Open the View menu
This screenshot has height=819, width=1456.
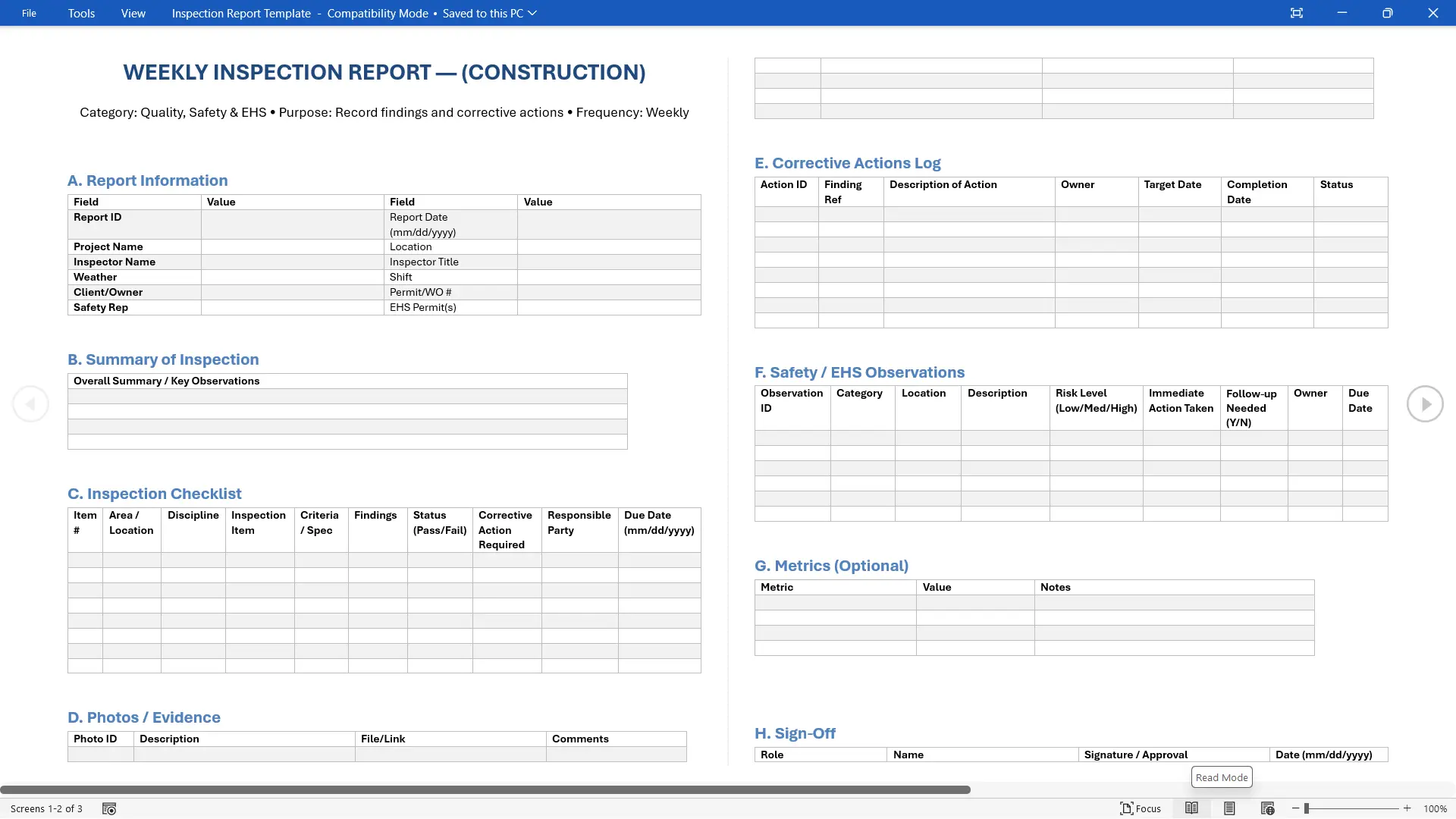coord(133,13)
